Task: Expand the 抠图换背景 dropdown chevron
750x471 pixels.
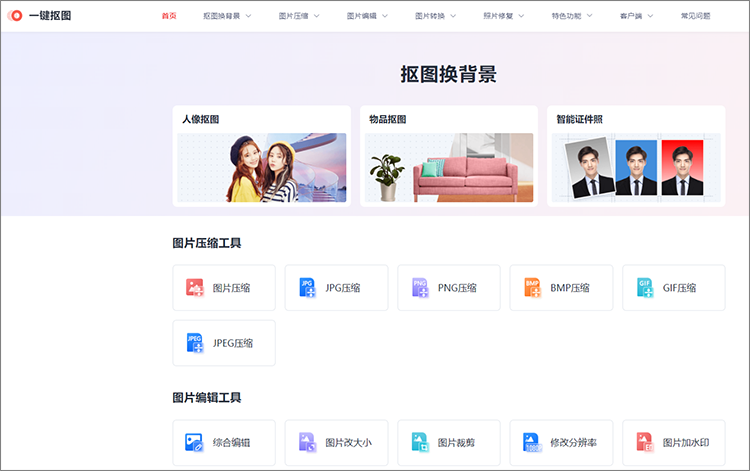Action: [x=248, y=16]
